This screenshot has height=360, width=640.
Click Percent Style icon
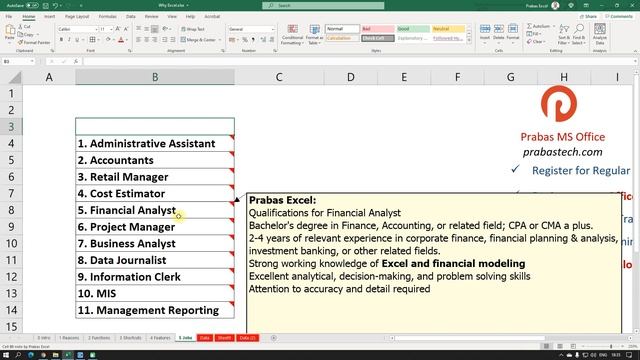(x=245, y=40)
